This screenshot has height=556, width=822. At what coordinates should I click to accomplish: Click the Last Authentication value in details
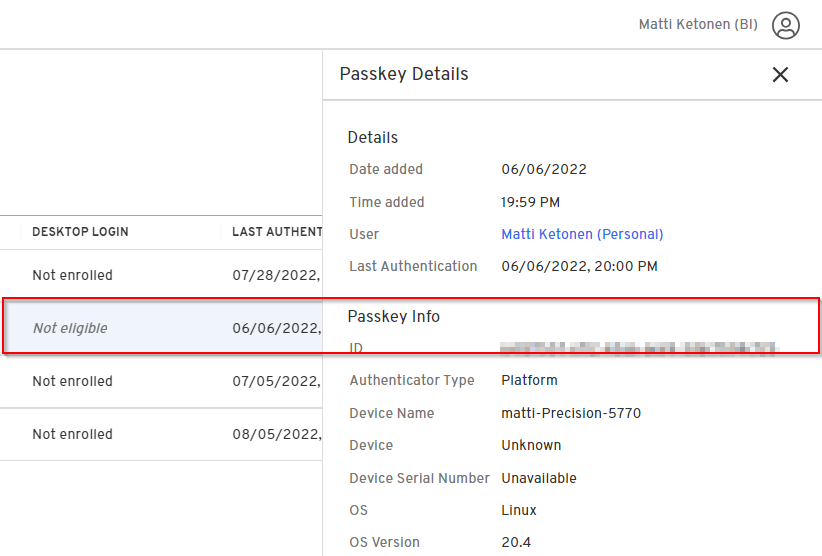click(x=579, y=266)
